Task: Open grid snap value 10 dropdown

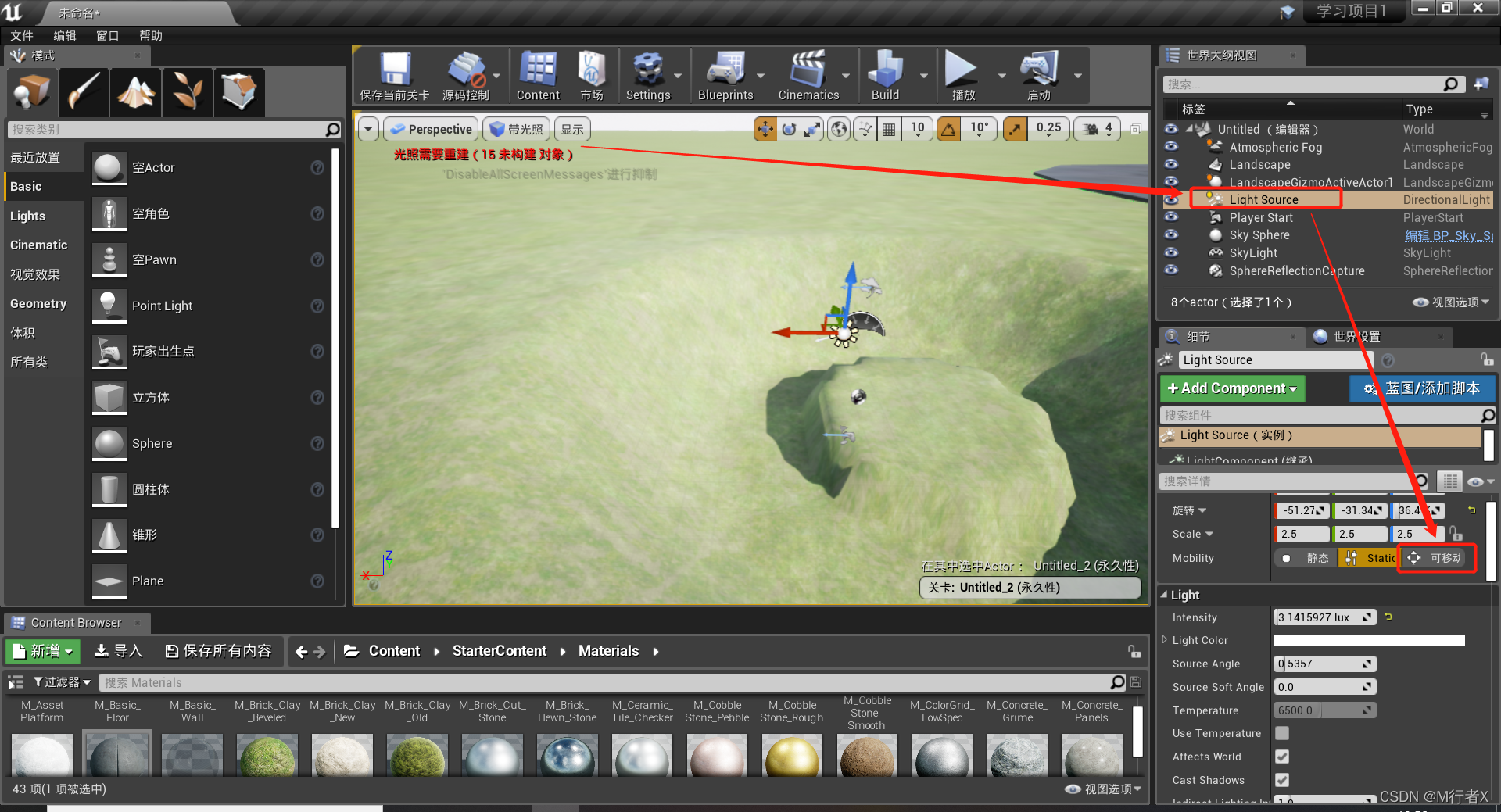Action: [918, 129]
